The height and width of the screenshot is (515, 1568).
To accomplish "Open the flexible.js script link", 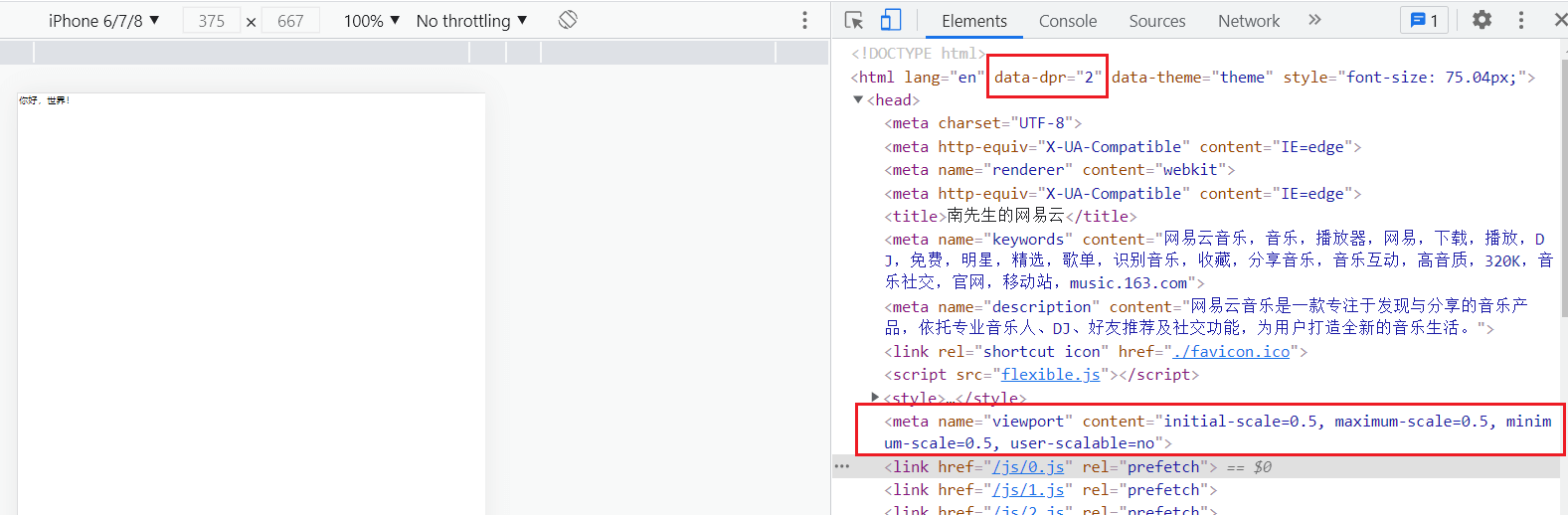I will click(1051, 375).
